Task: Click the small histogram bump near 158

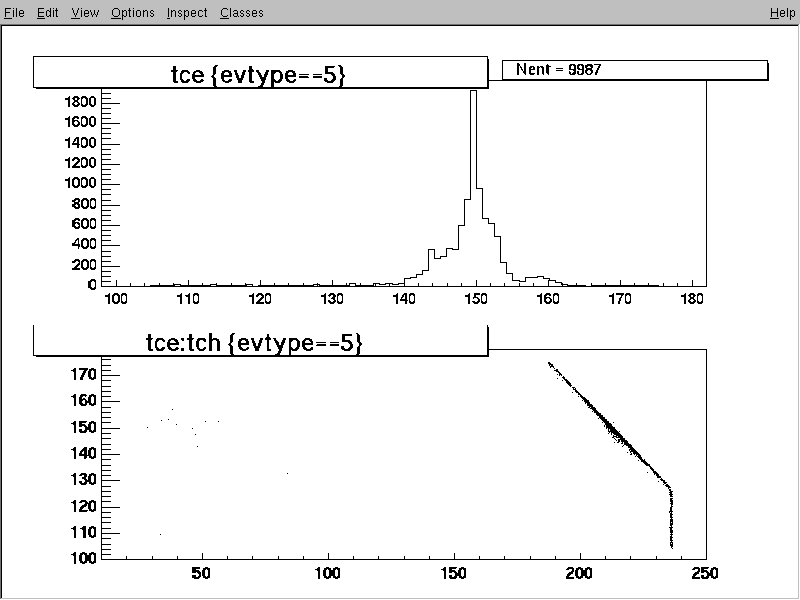Action: click(x=539, y=281)
